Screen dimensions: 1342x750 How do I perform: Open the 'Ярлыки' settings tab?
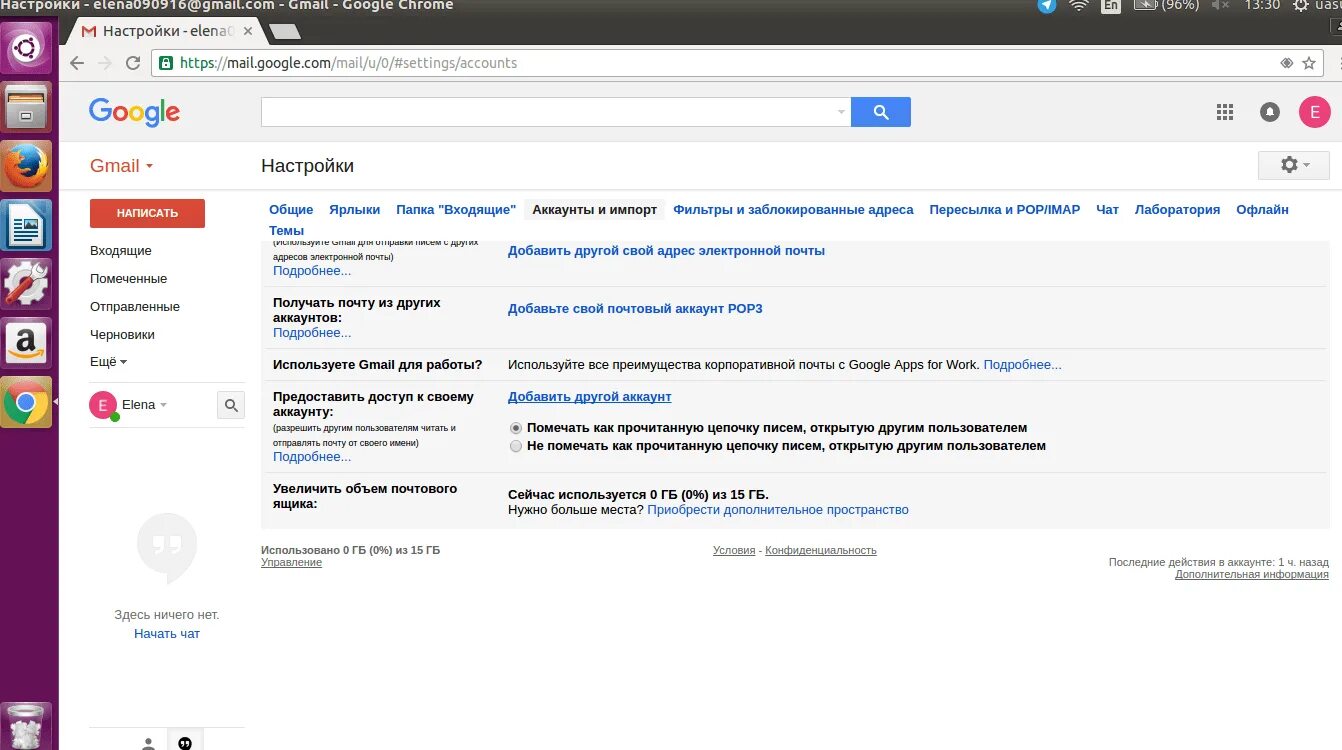click(355, 210)
